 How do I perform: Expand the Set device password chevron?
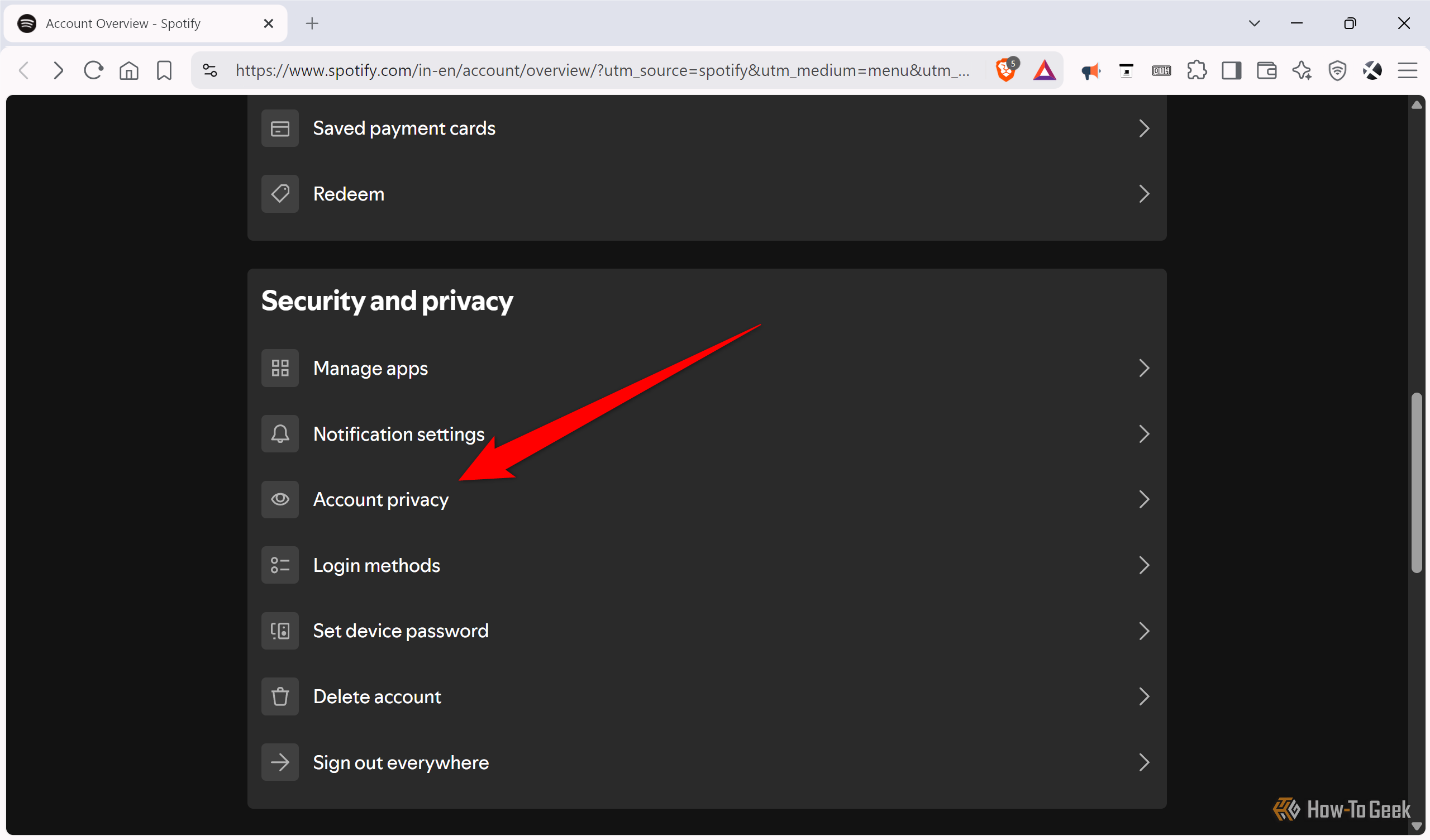point(1144,631)
